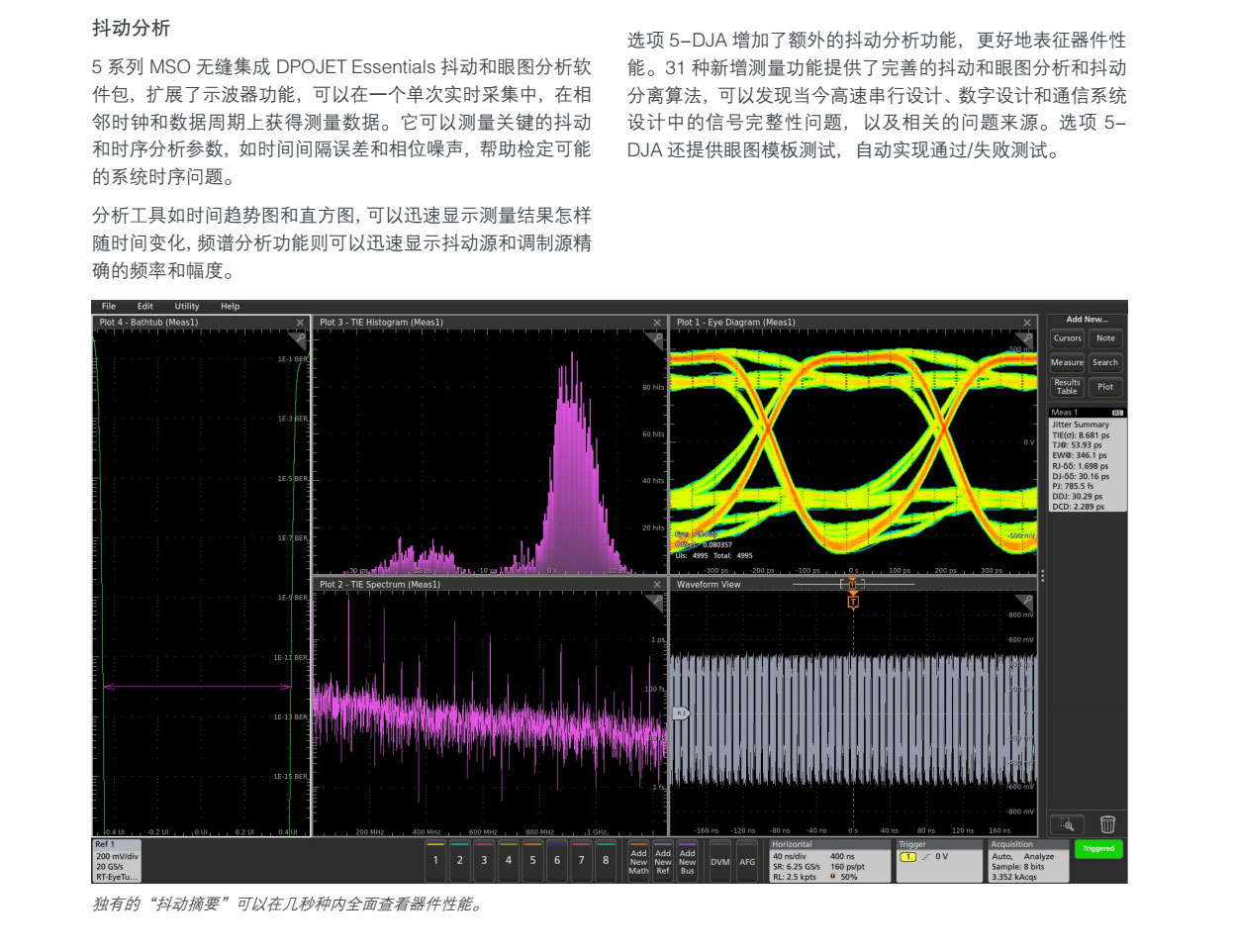Click the panel divider drag handle dots
Image resolution: width=1236 pixels, height=952 pixels.
(1042, 576)
